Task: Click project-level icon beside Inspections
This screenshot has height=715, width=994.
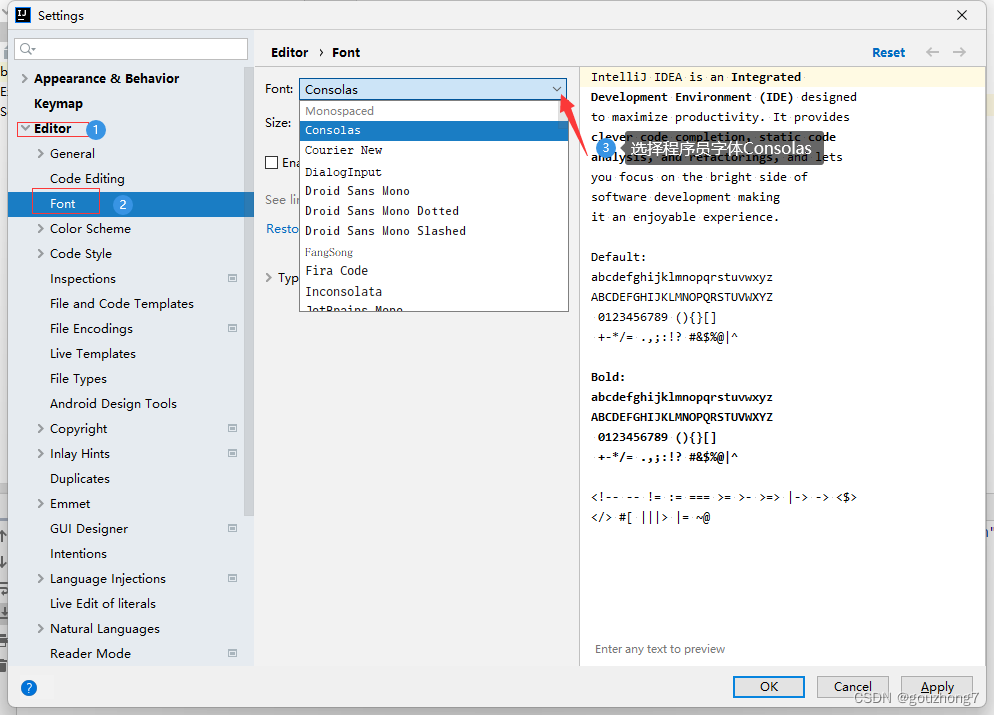Action: (233, 278)
